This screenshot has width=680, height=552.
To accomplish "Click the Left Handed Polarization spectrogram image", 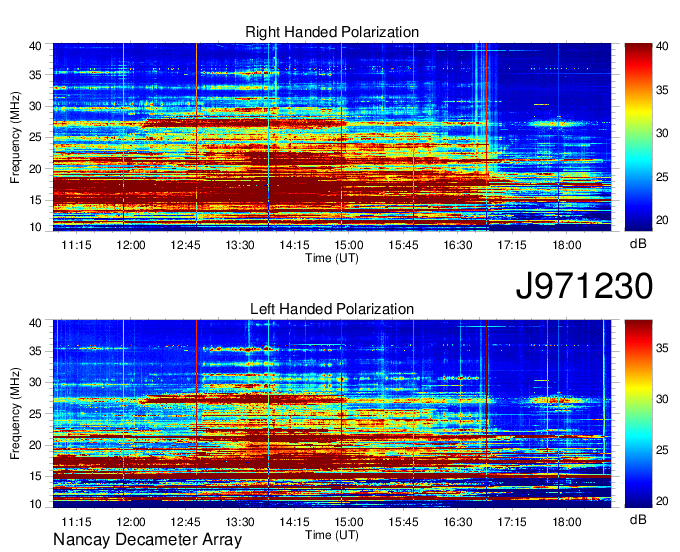I will [x=332, y=414].
